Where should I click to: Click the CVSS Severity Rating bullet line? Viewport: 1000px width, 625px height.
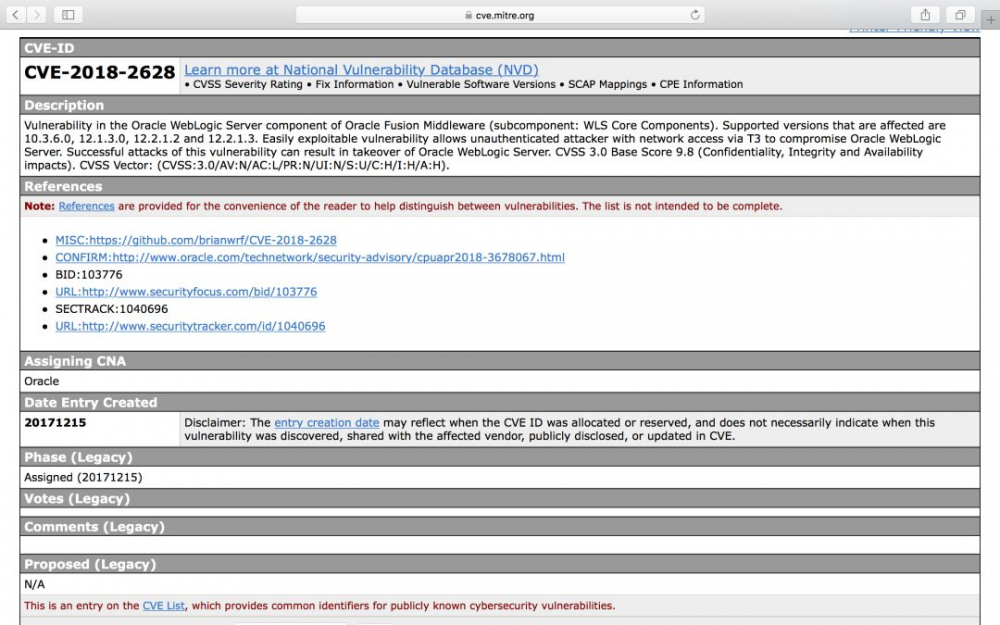click(x=464, y=84)
